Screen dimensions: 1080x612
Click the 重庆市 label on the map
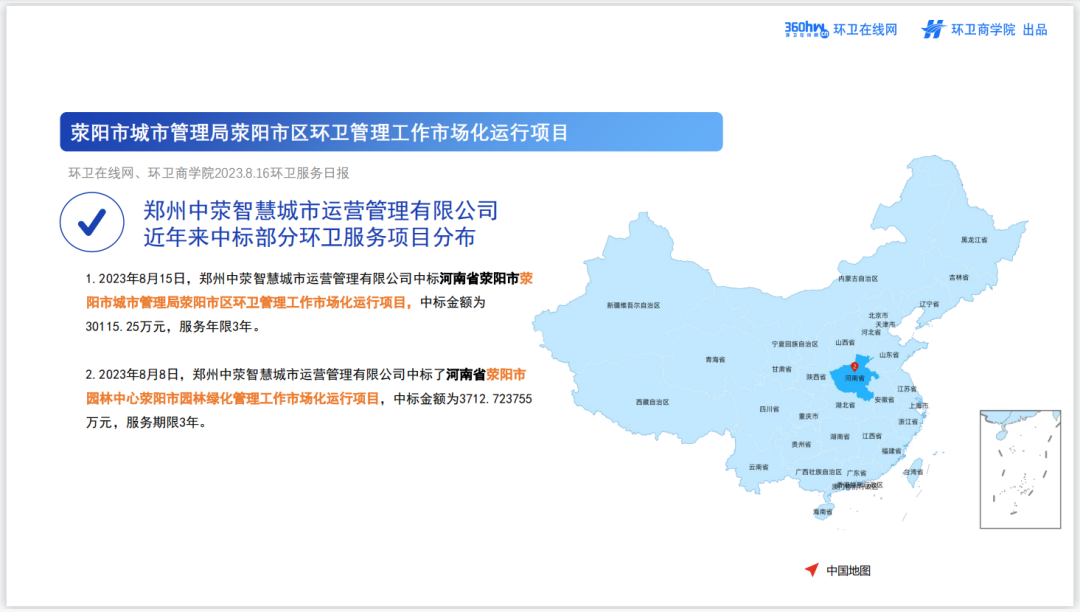coord(808,416)
